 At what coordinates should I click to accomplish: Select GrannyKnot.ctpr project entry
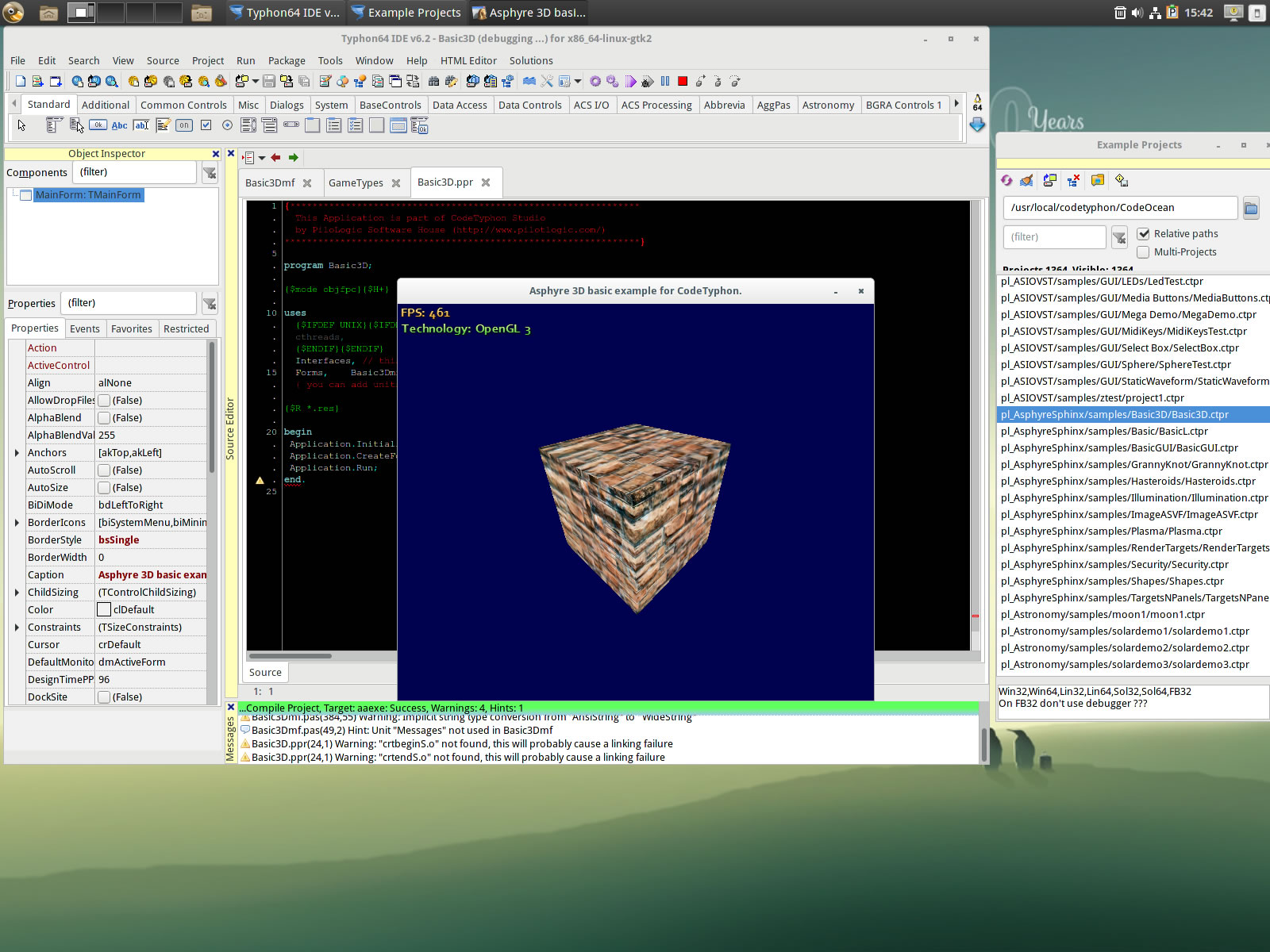[1133, 465]
